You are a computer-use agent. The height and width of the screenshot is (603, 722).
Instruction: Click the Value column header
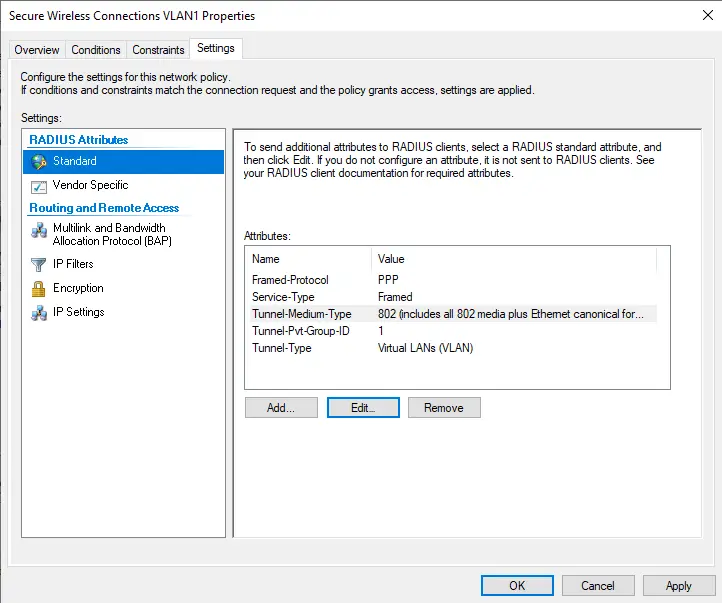tap(514, 259)
